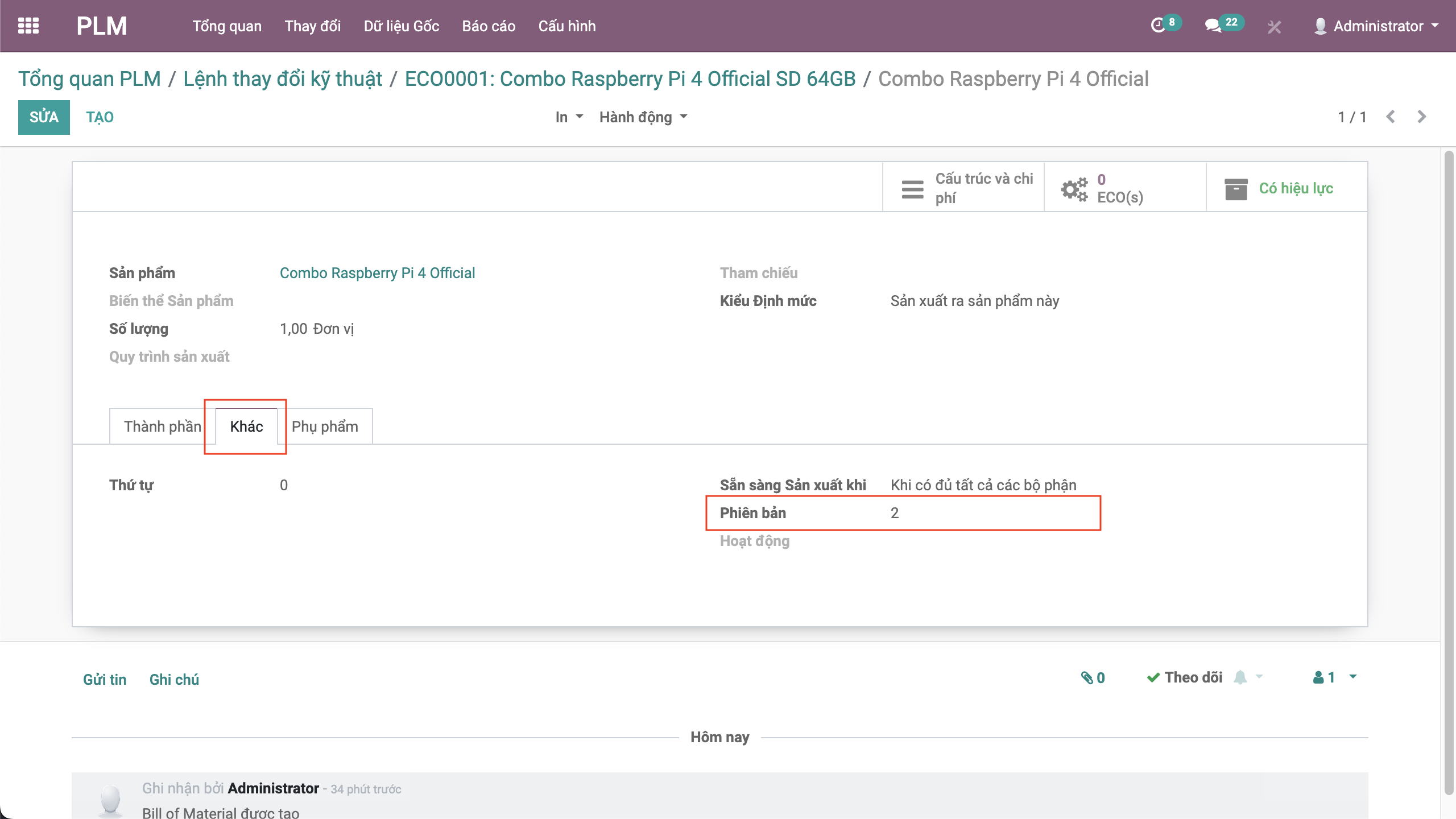Open the Combo Raspberry Pi 4 Official product link
The height and width of the screenshot is (819, 1456).
[377, 273]
